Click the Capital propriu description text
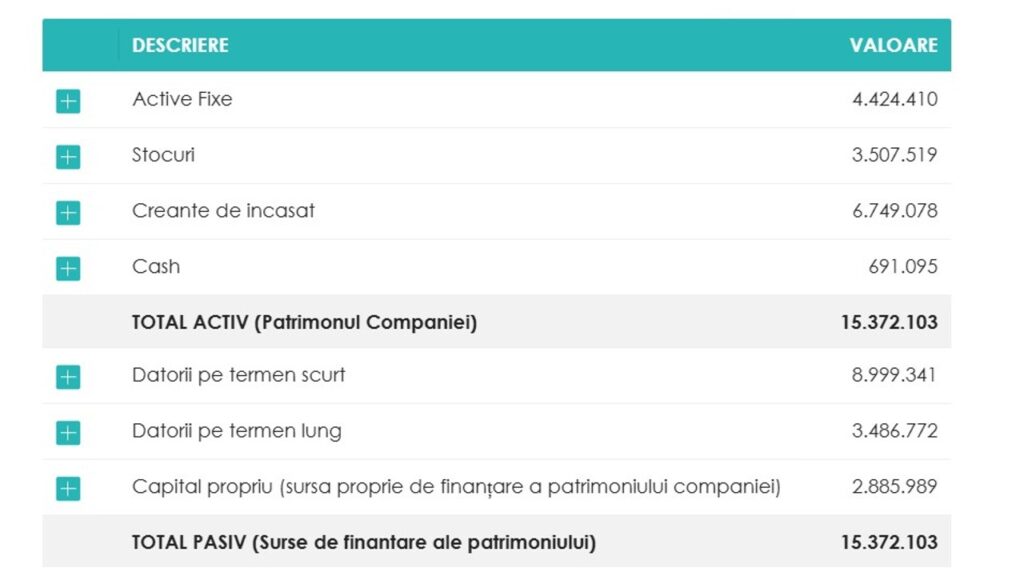 (456, 487)
